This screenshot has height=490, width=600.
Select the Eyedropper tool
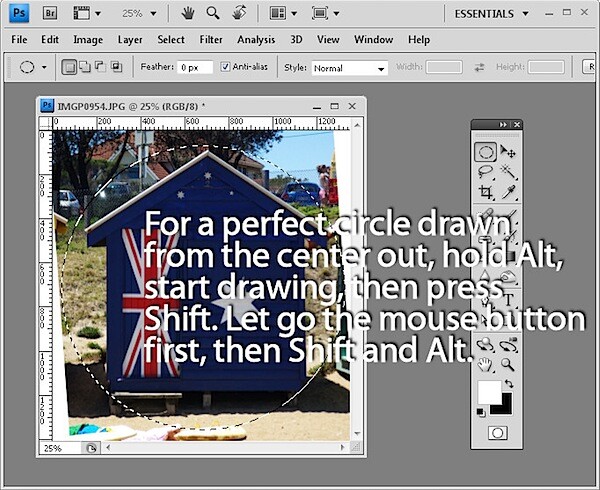click(509, 192)
